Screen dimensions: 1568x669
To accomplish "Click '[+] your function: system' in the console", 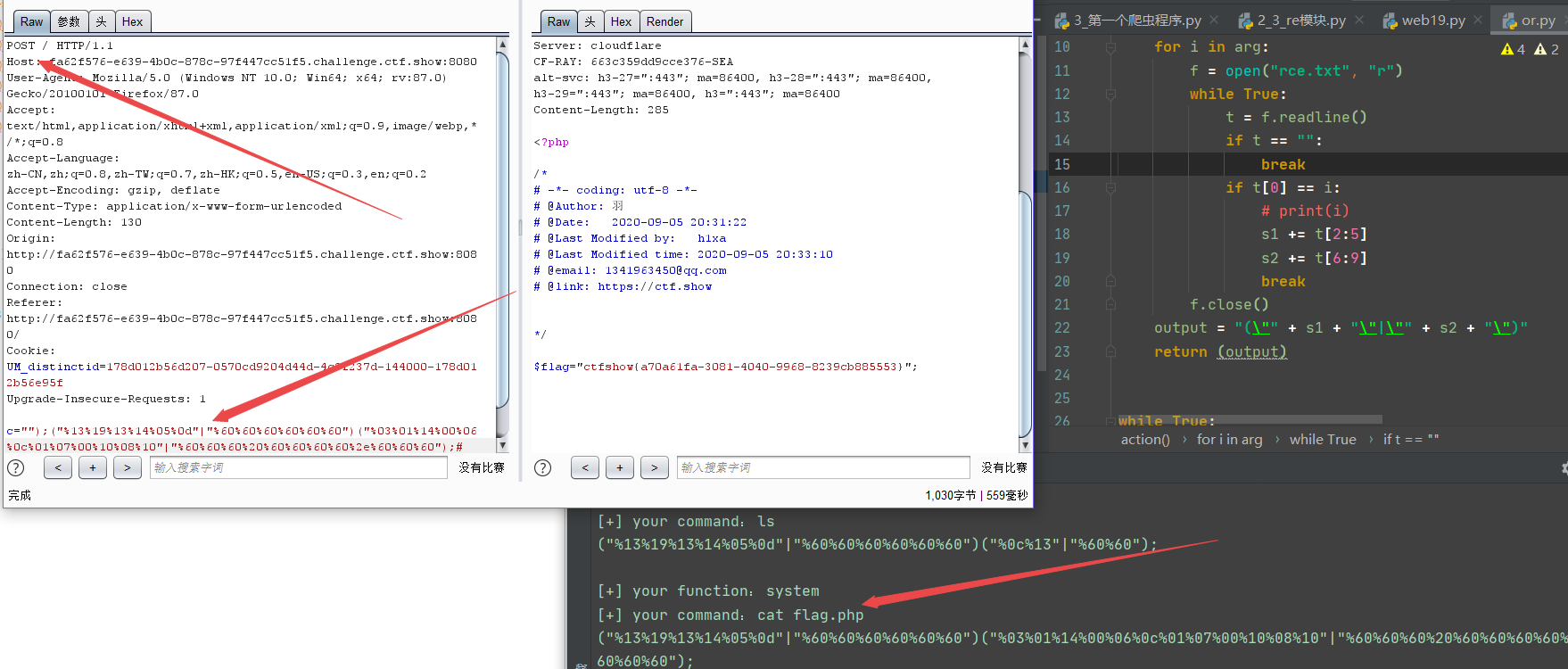I will click(708, 591).
